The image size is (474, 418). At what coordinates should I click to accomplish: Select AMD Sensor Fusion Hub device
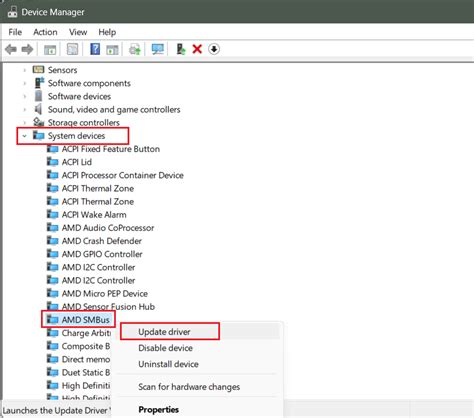[x=108, y=306]
